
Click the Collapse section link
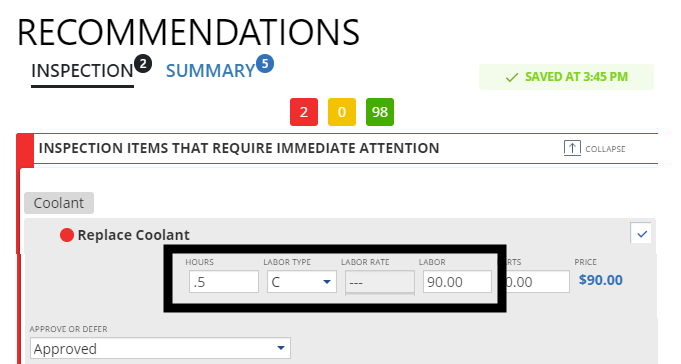[x=595, y=149]
